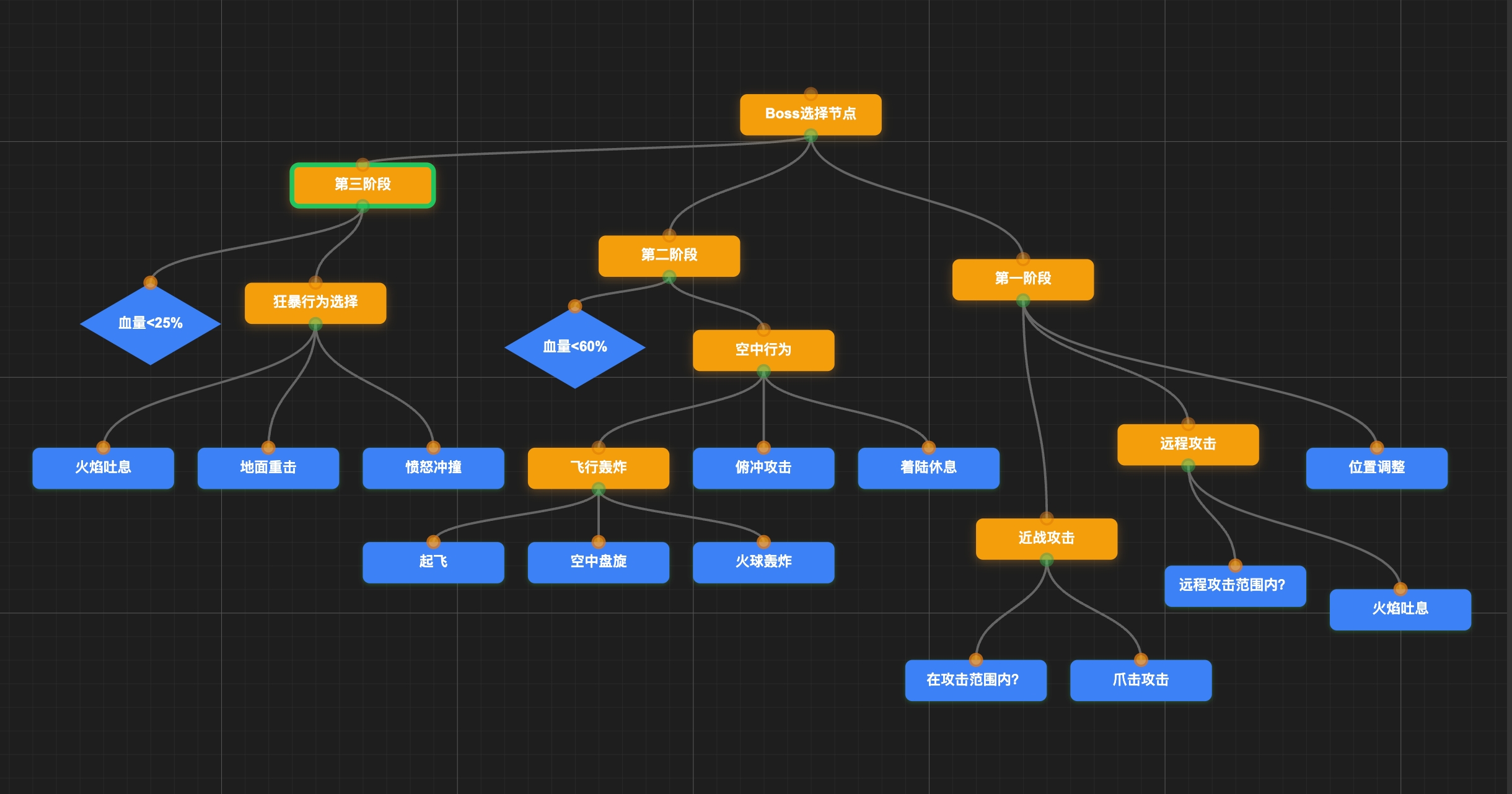Select the 着陆休息 action node
Viewport: 1512px width, 794px height.
click(928, 468)
